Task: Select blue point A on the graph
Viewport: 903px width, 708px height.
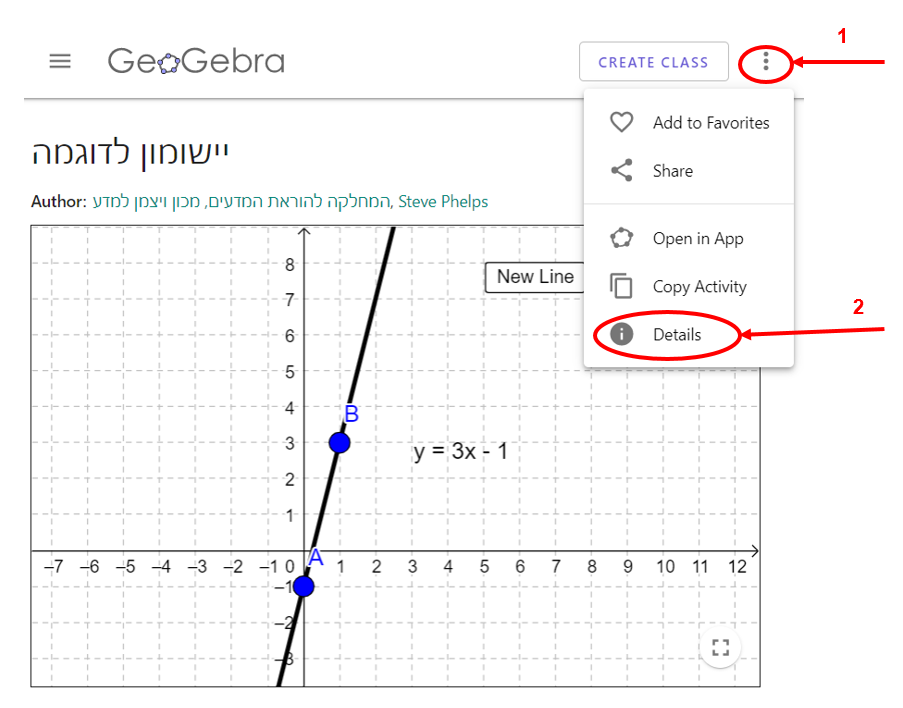Action: (303, 586)
